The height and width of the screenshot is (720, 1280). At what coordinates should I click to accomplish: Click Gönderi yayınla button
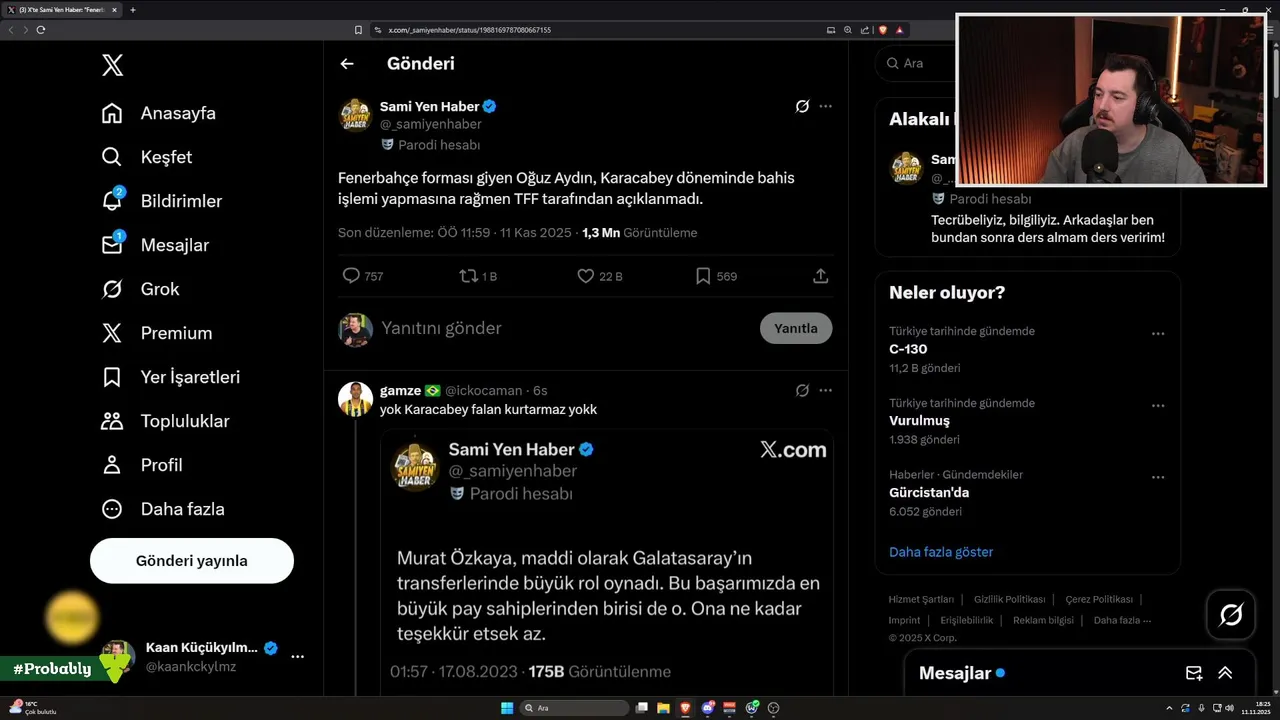pos(192,561)
